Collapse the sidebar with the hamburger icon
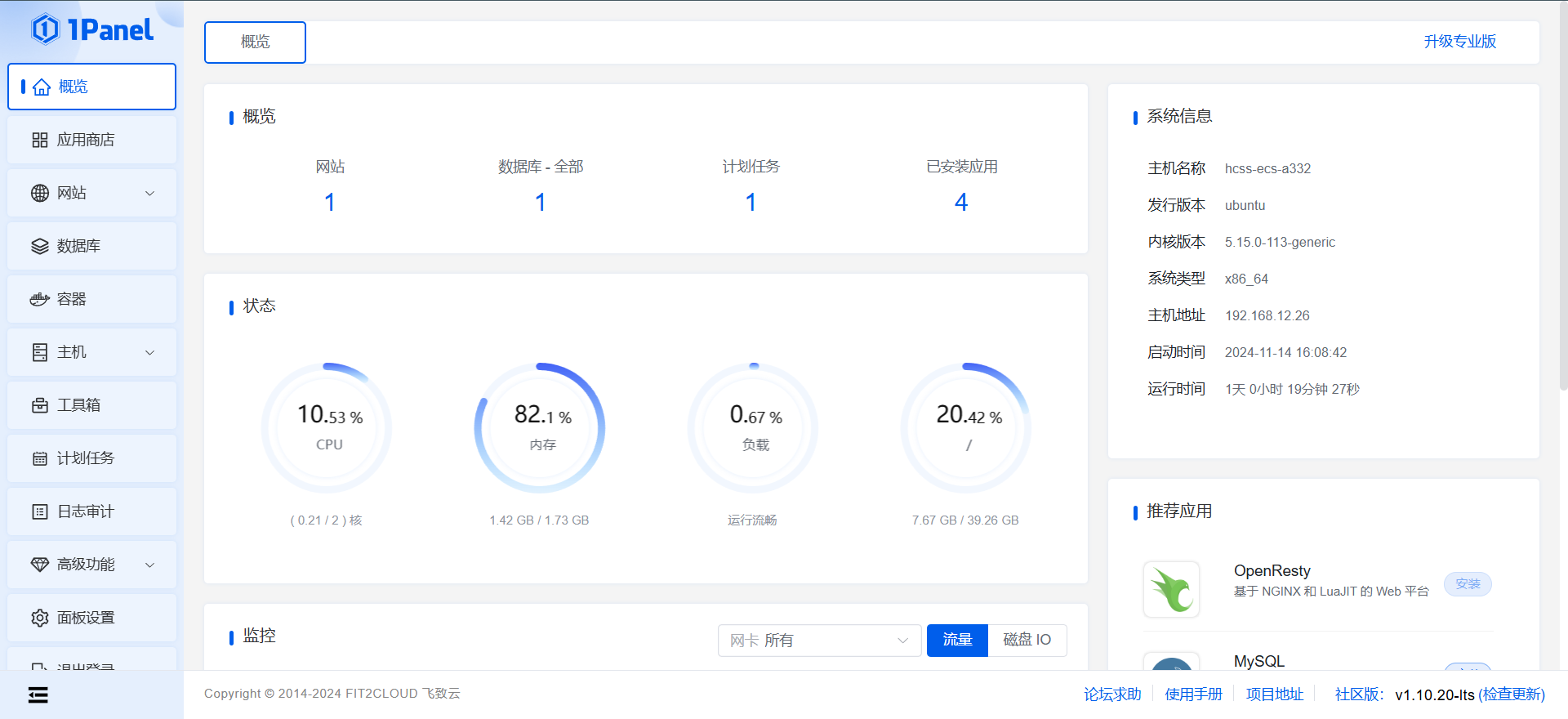The height and width of the screenshot is (719, 1568). click(x=38, y=695)
